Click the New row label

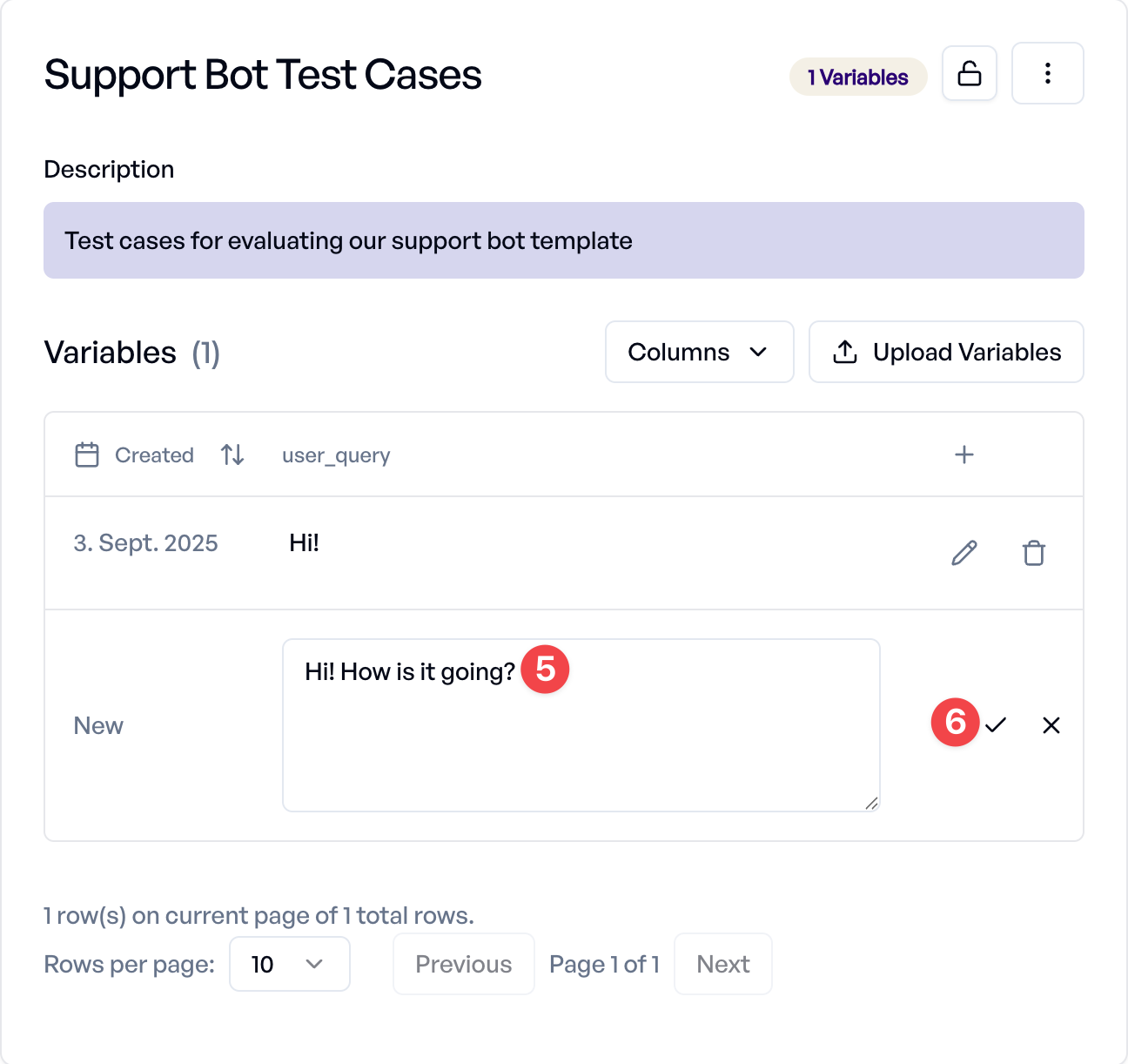(98, 725)
